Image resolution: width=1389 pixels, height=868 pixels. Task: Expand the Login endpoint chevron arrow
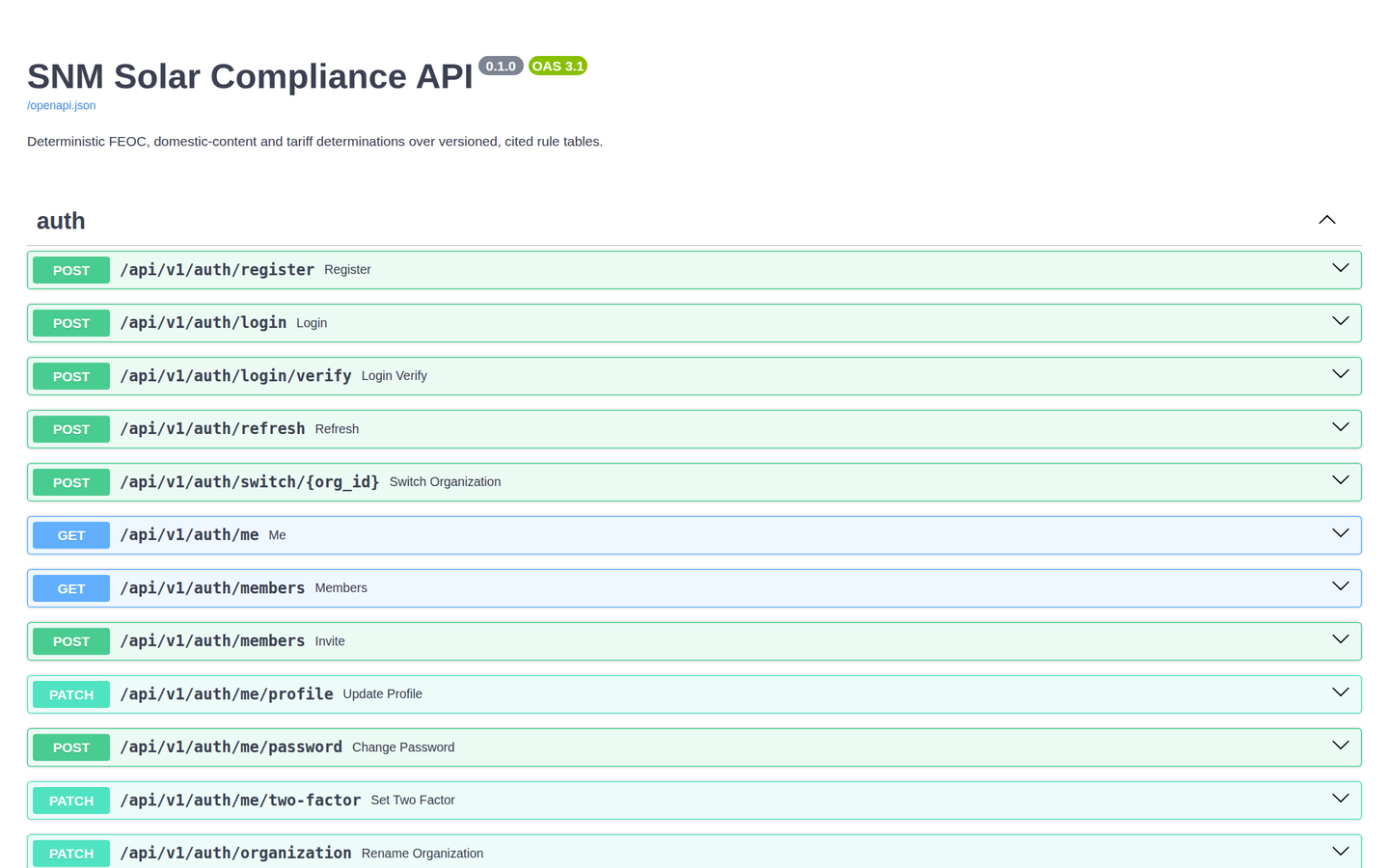1341,321
